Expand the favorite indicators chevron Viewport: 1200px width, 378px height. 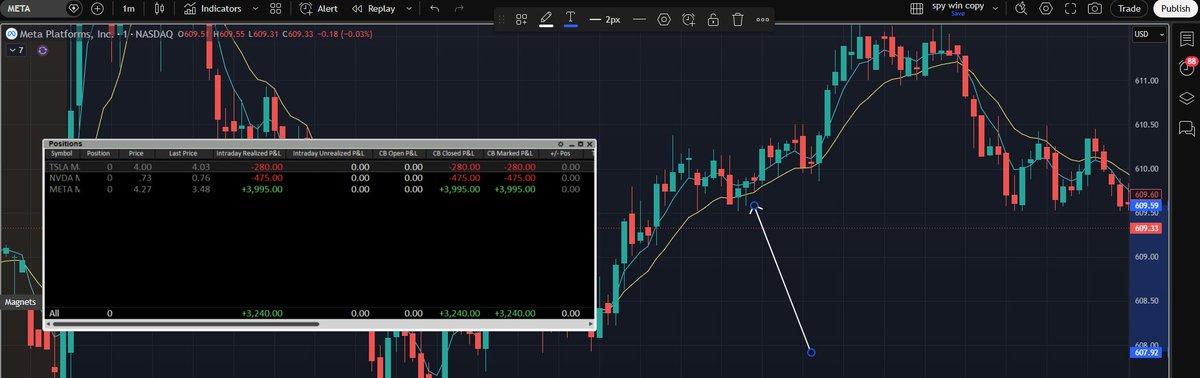(x=257, y=8)
